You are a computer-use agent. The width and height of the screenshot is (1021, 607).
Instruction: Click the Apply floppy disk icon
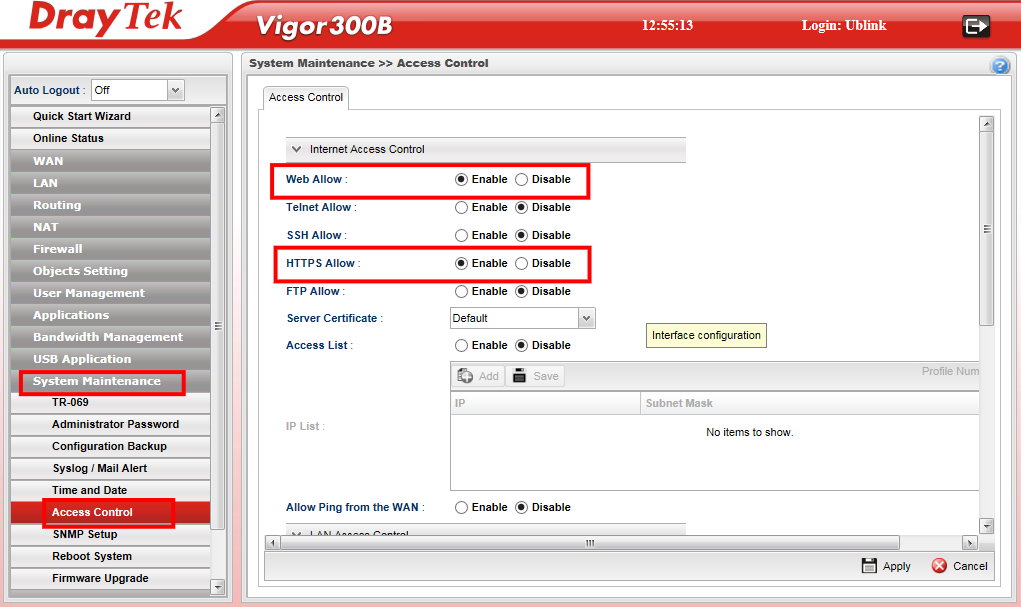click(x=869, y=566)
